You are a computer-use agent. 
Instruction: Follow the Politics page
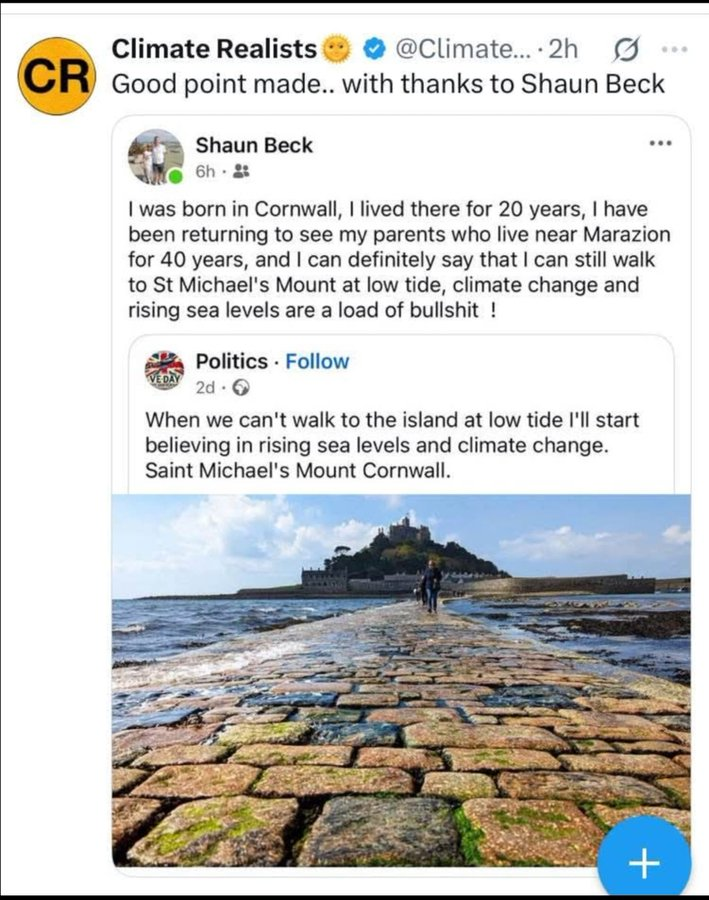[x=317, y=361]
